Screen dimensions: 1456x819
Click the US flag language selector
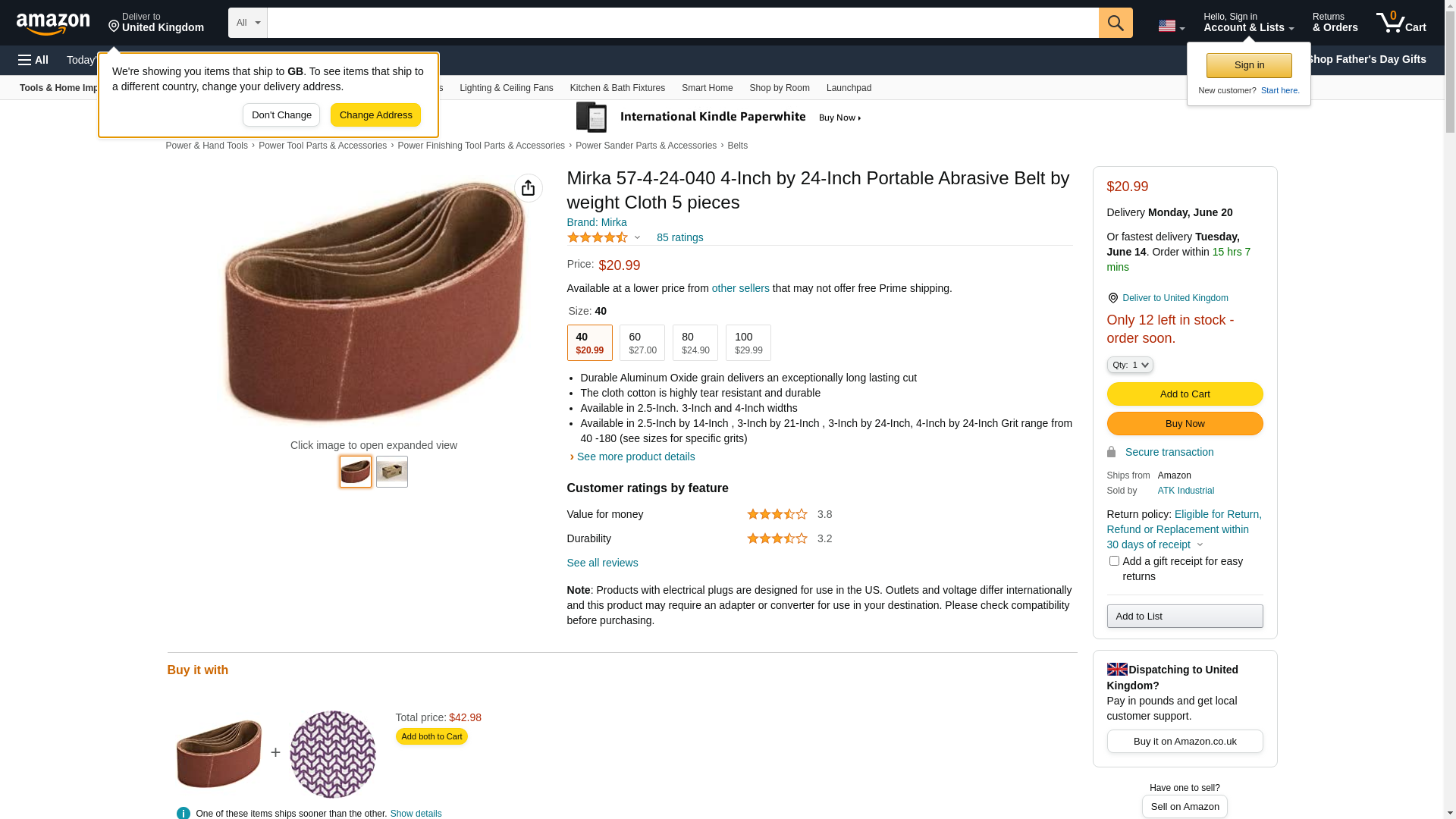coord(1171,26)
